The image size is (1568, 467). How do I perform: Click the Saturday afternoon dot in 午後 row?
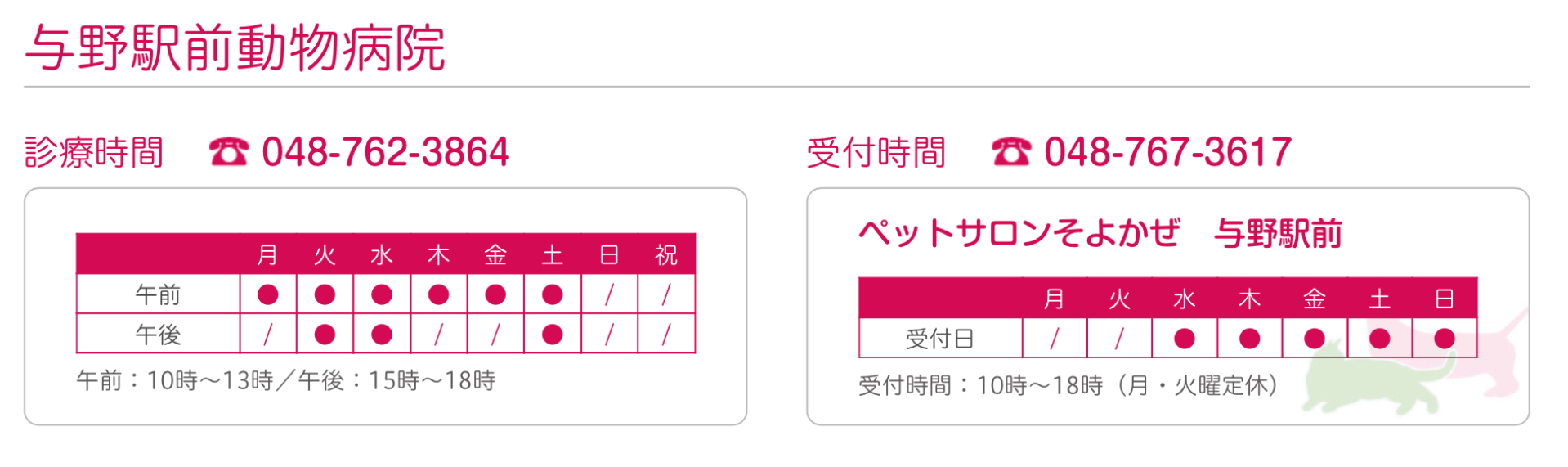tap(552, 334)
